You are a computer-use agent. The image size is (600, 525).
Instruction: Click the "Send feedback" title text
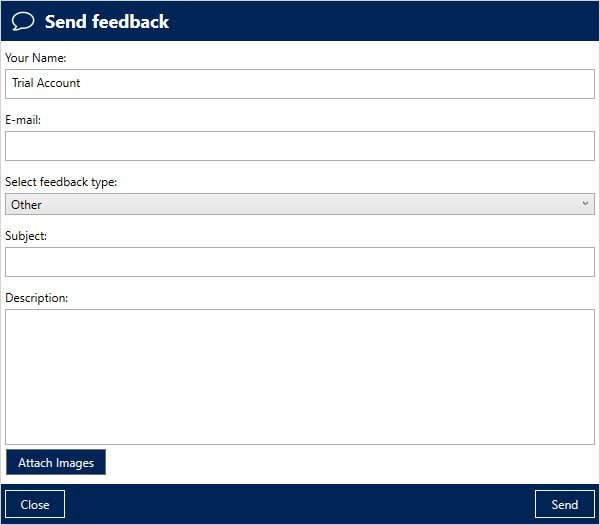point(107,21)
